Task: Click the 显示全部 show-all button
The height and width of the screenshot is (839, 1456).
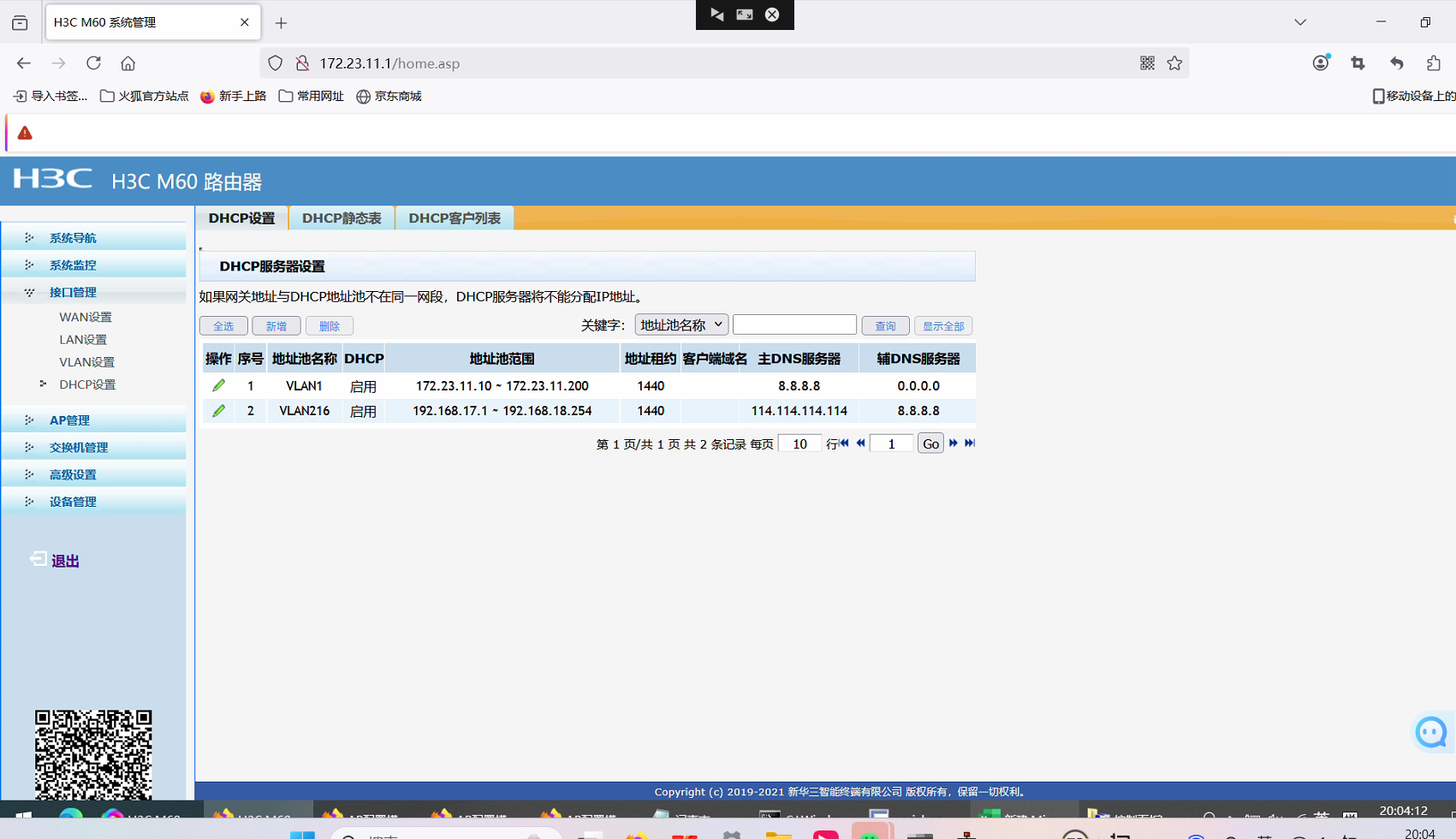Action: tap(943, 326)
